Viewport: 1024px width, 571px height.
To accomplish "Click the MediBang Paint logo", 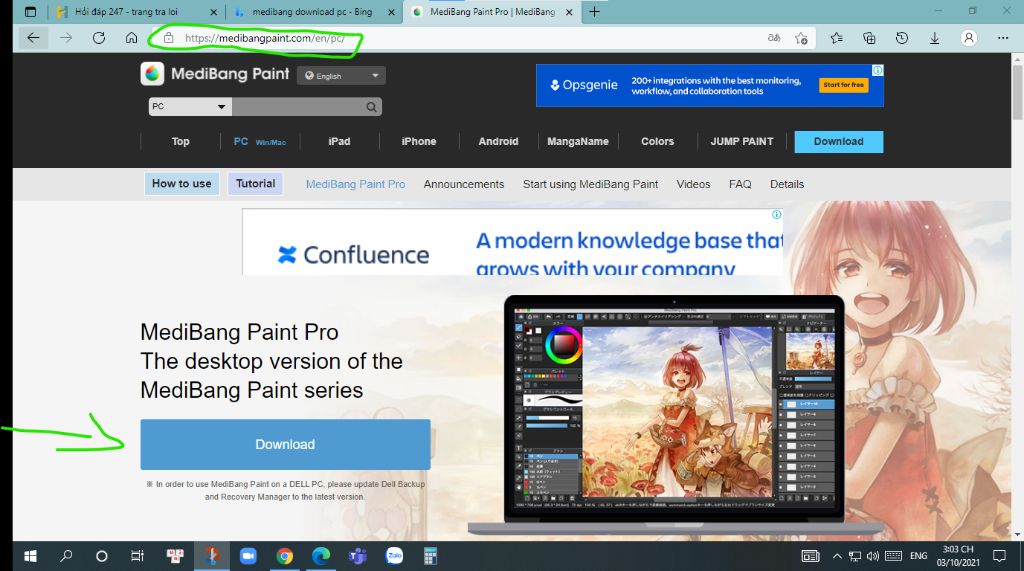I will click(x=215, y=74).
